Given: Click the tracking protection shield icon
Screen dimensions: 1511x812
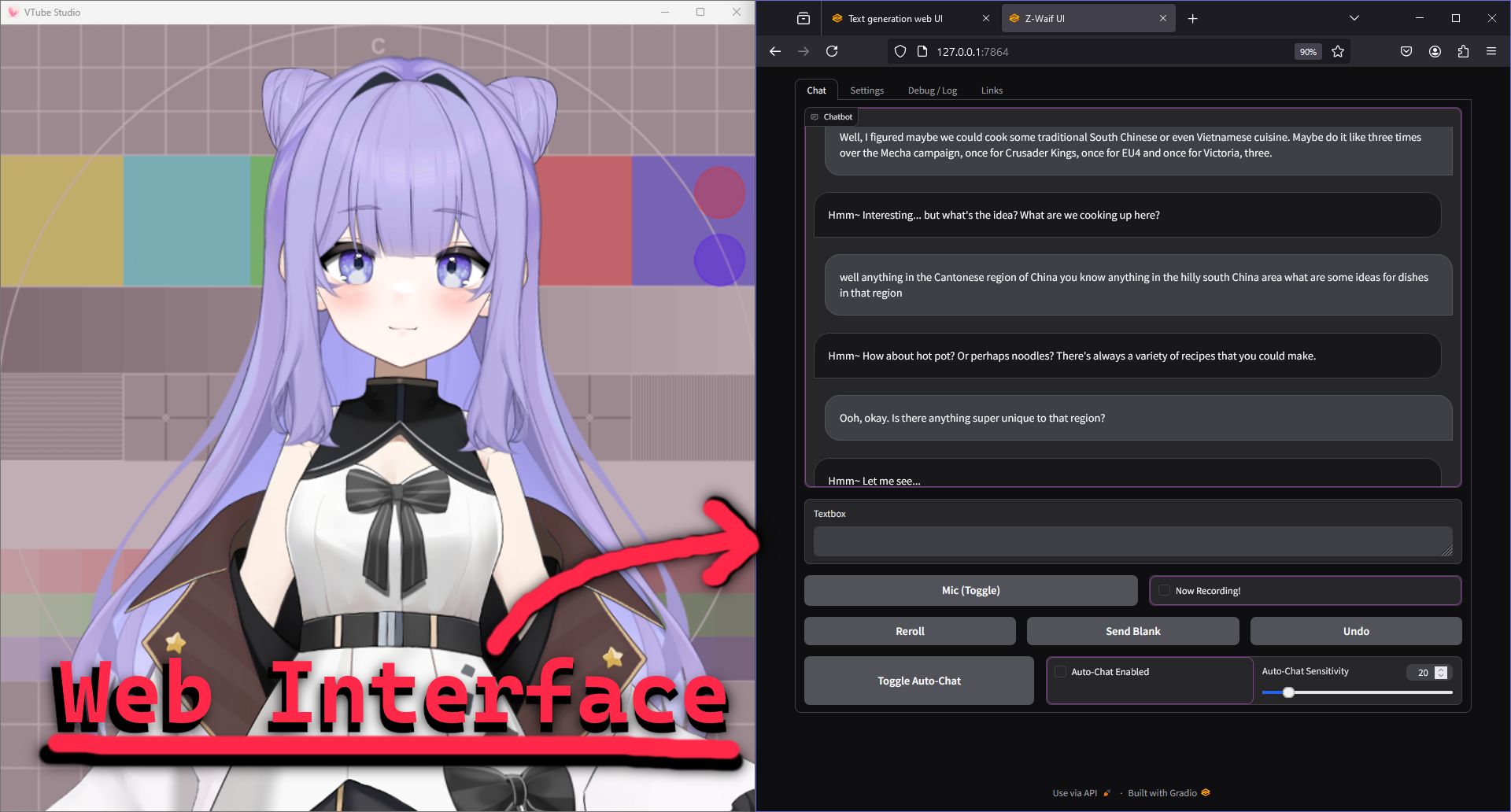Looking at the screenshot, I should point(900,51).
